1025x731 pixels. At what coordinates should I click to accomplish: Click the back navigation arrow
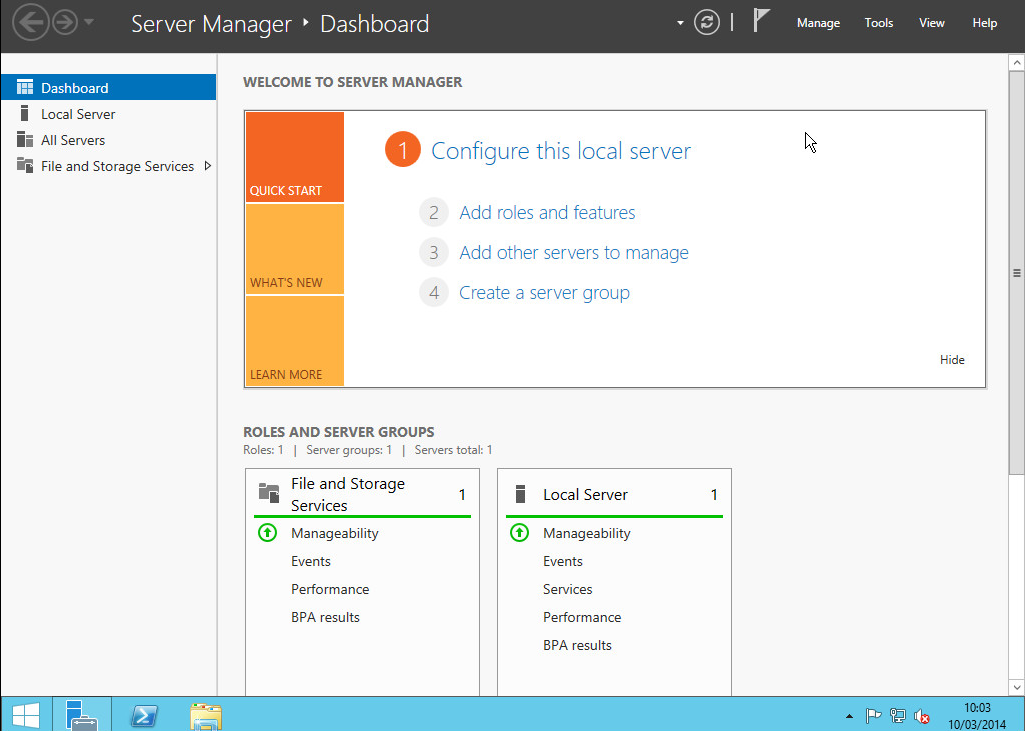tap(30, 22)
